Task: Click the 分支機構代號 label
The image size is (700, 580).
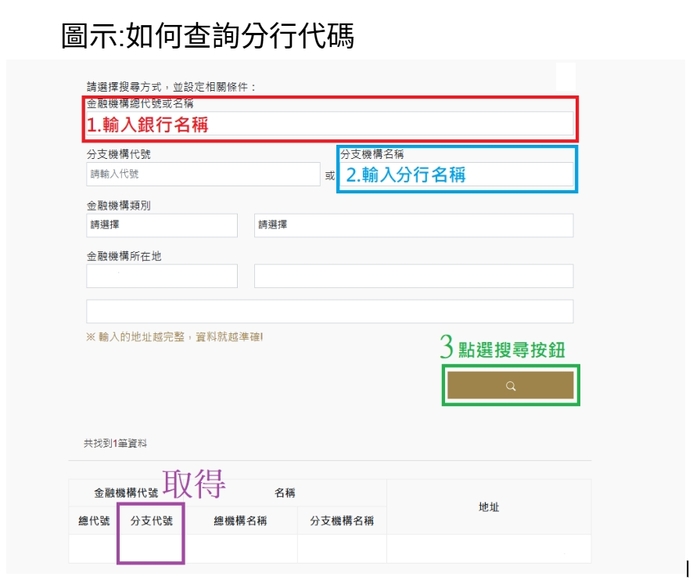Action: pyautogui.click(x=118, y=154)
